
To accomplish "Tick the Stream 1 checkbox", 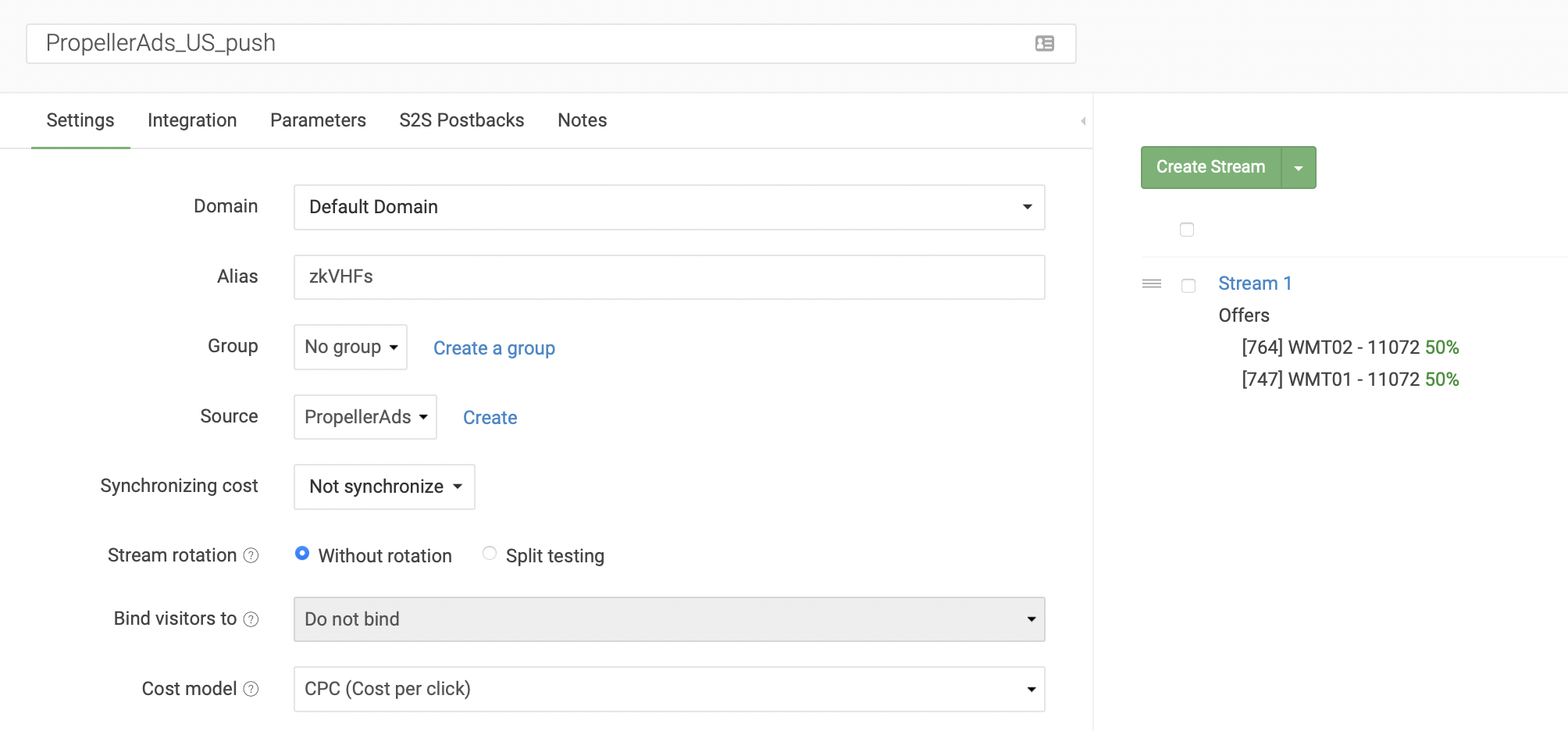I will pos(1188,286).
